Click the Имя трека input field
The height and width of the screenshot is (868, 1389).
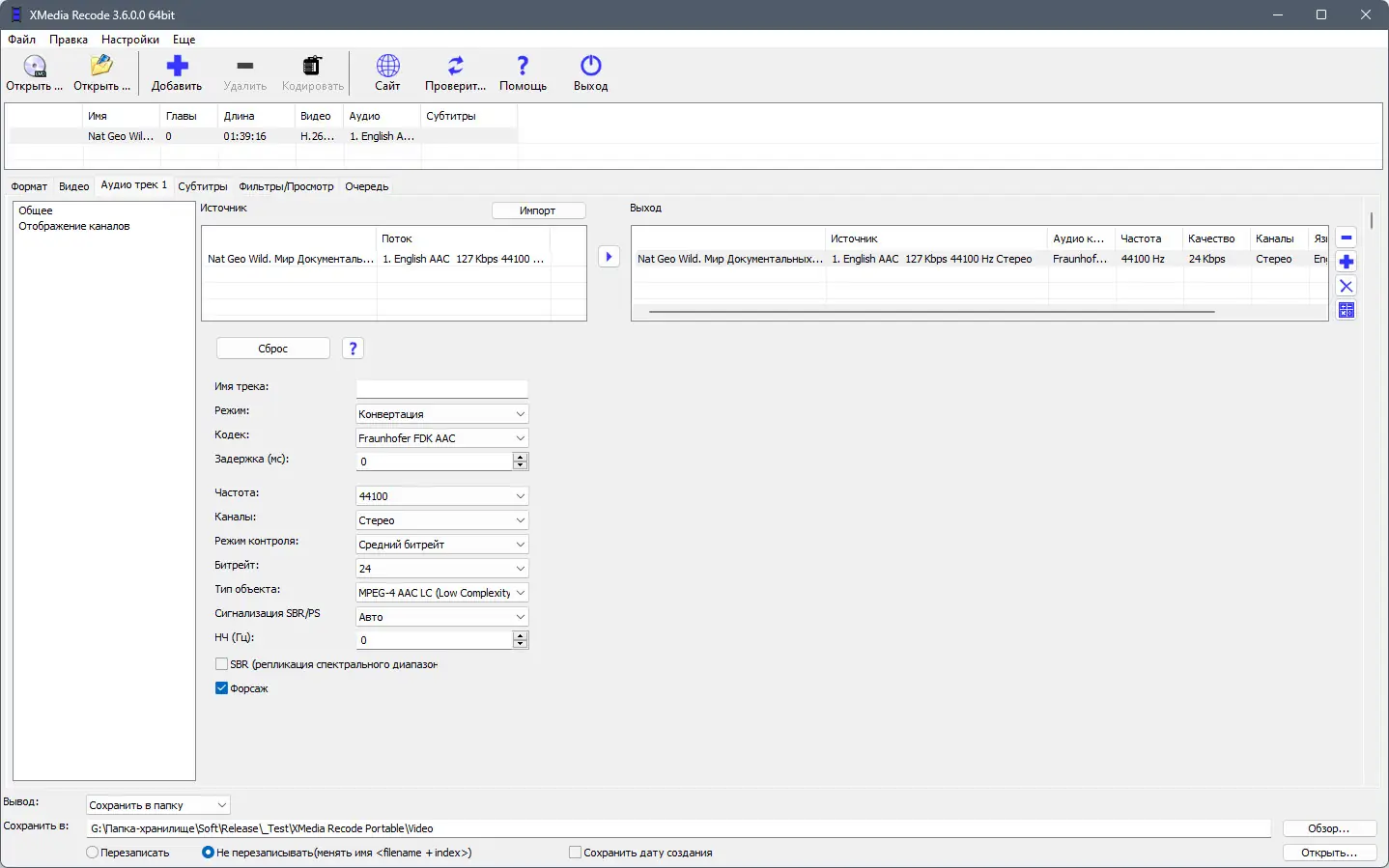pyautogui.click(x=441, y=388)
